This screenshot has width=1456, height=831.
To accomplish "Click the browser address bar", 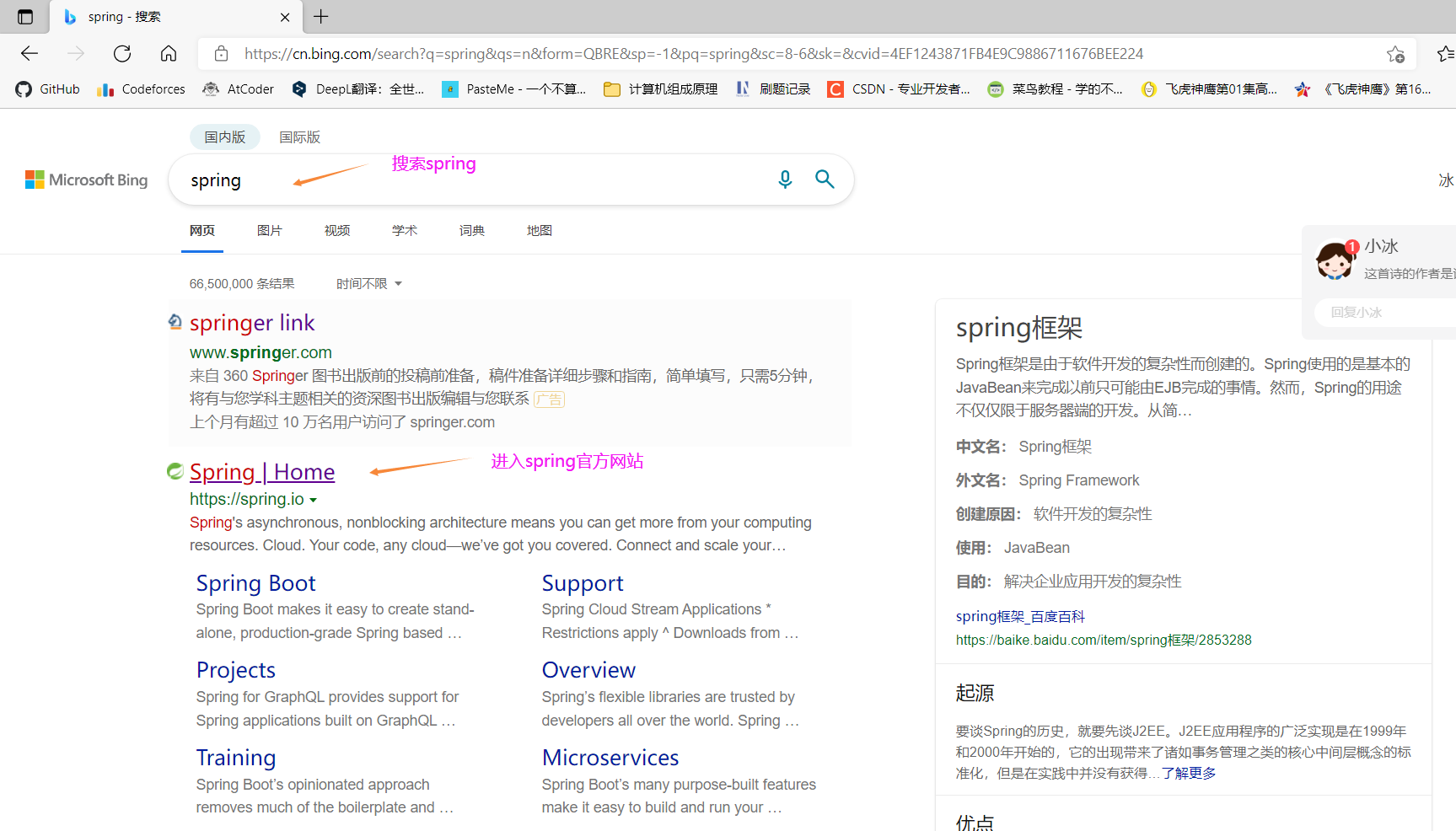I will [805, 54].
